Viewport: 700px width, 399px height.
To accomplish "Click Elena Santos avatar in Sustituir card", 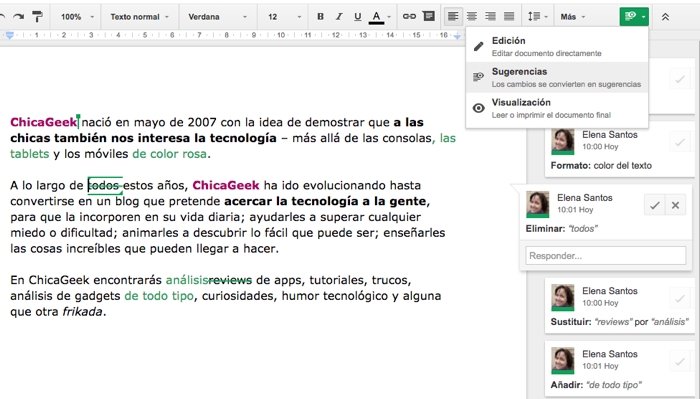I will point(562,298).
